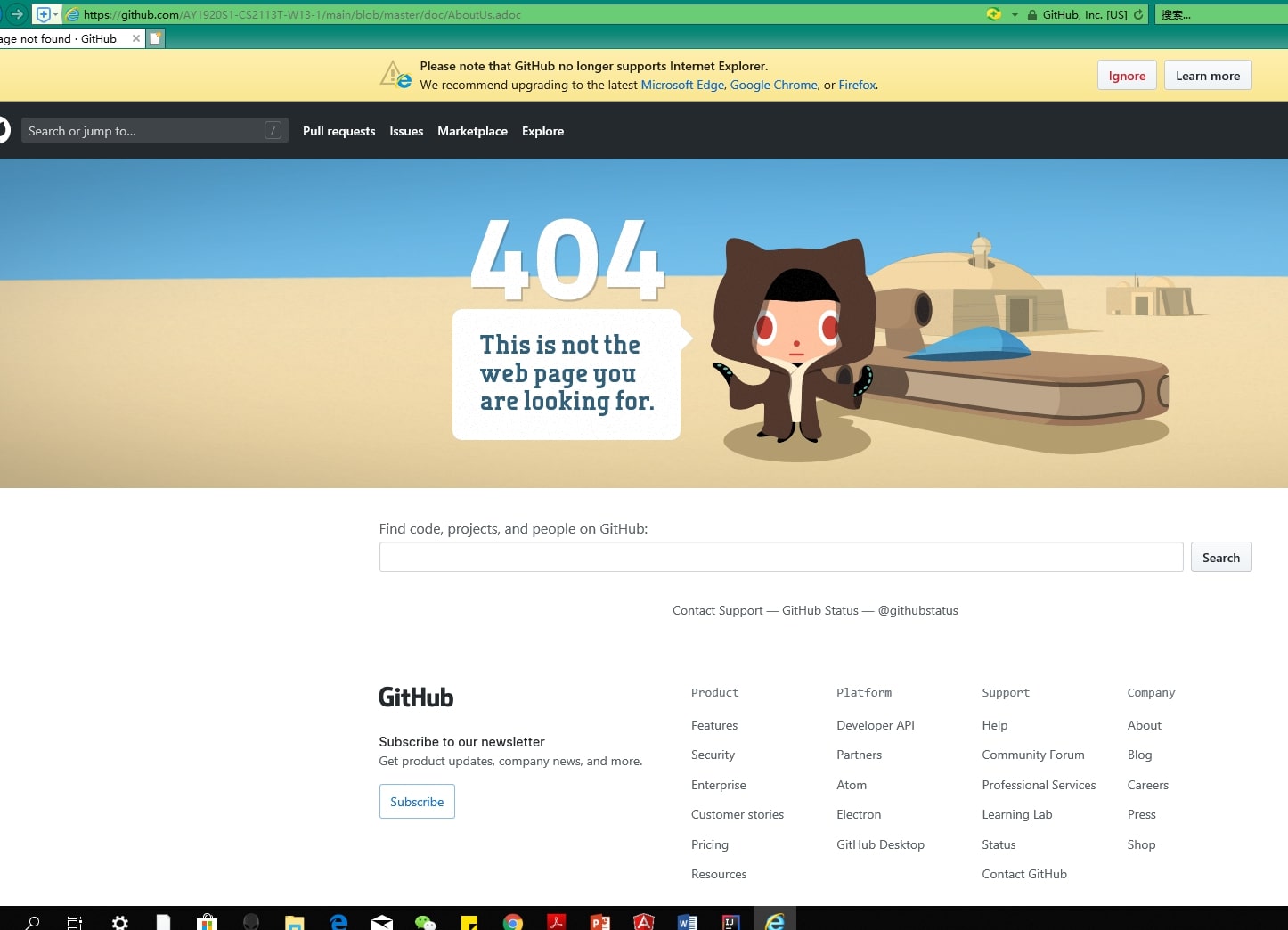Open the Firefox link
This screenshot has width=1288, height=930.
(x=857, y=85)
